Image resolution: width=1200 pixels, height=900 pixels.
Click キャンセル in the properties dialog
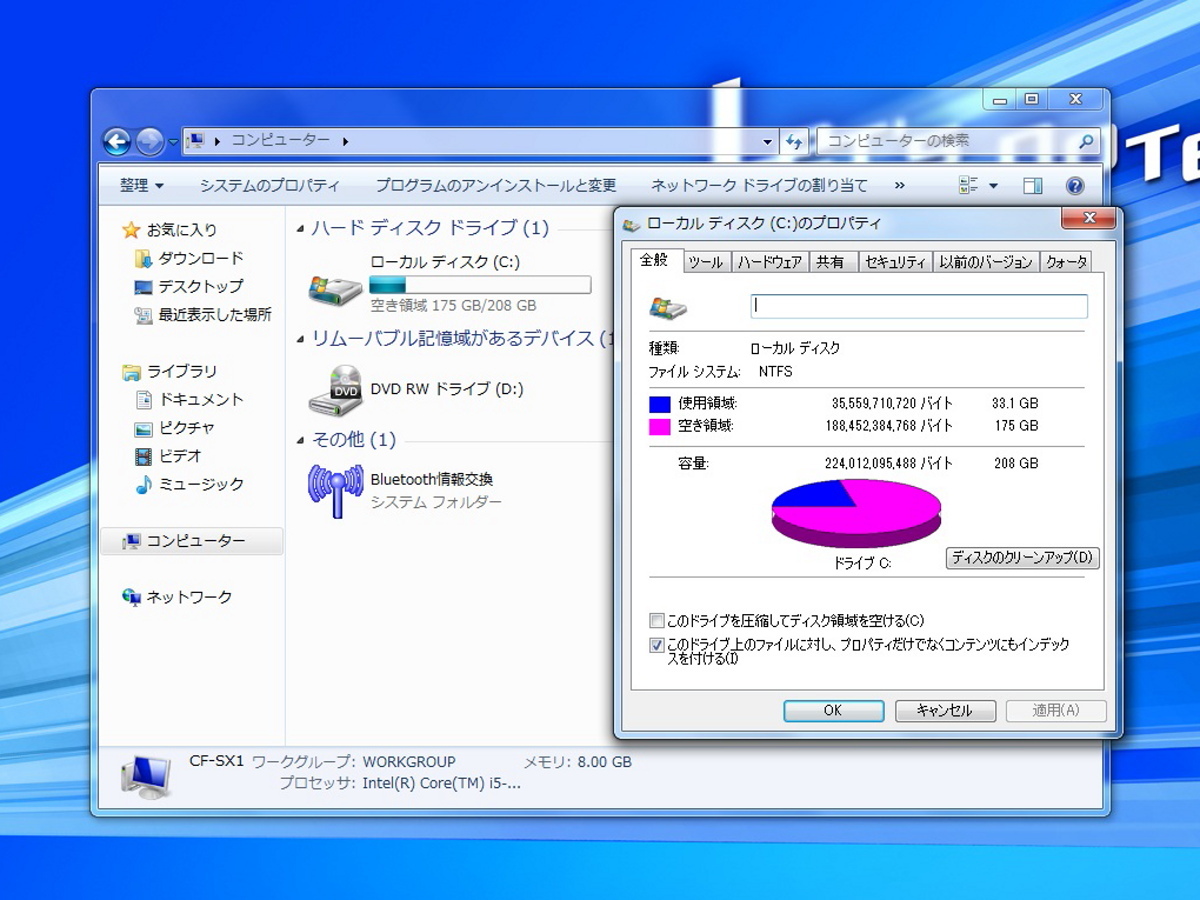(x=945, y=711)
